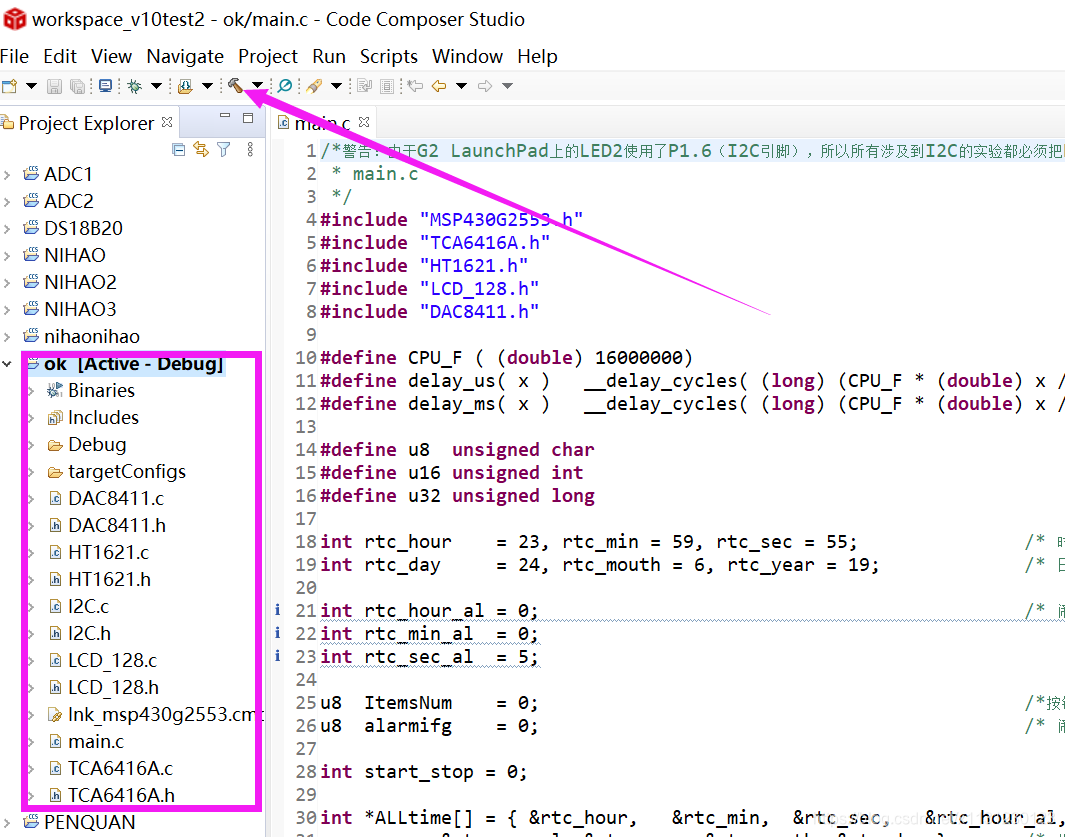
Task: Open the Help menu
Action: (x=537, y=56)
